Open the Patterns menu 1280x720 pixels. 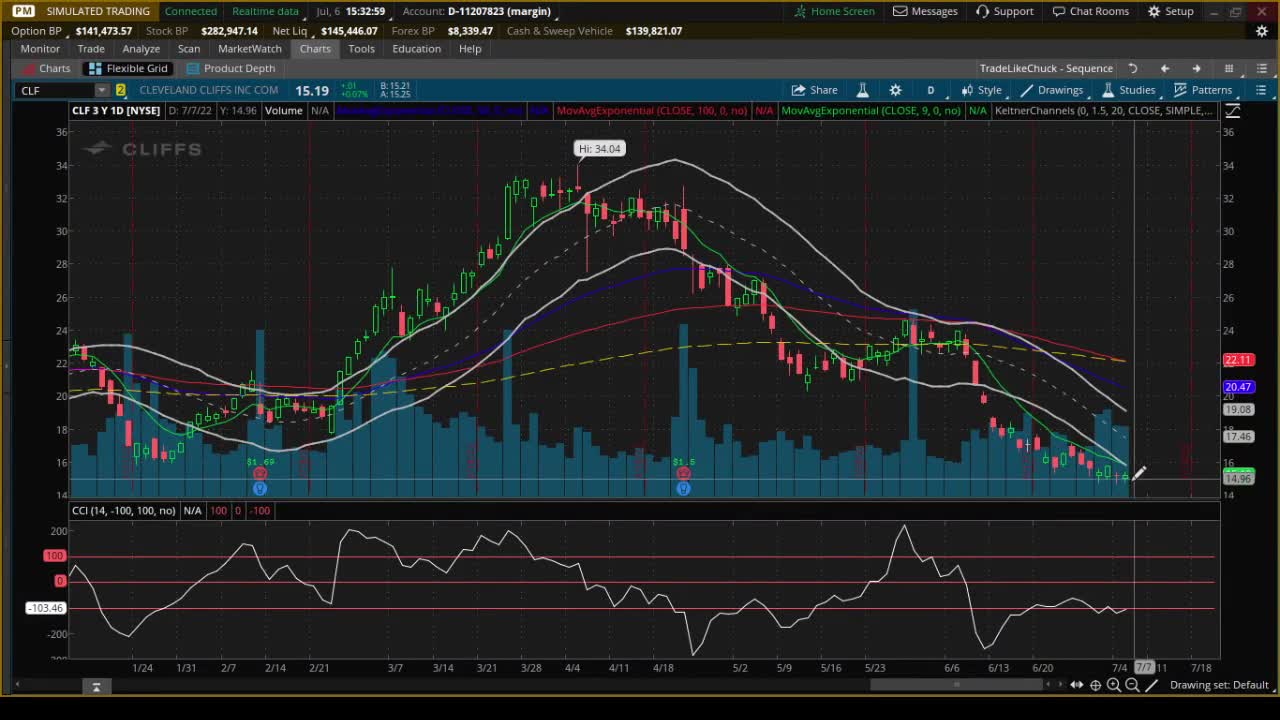[1203, 90]
